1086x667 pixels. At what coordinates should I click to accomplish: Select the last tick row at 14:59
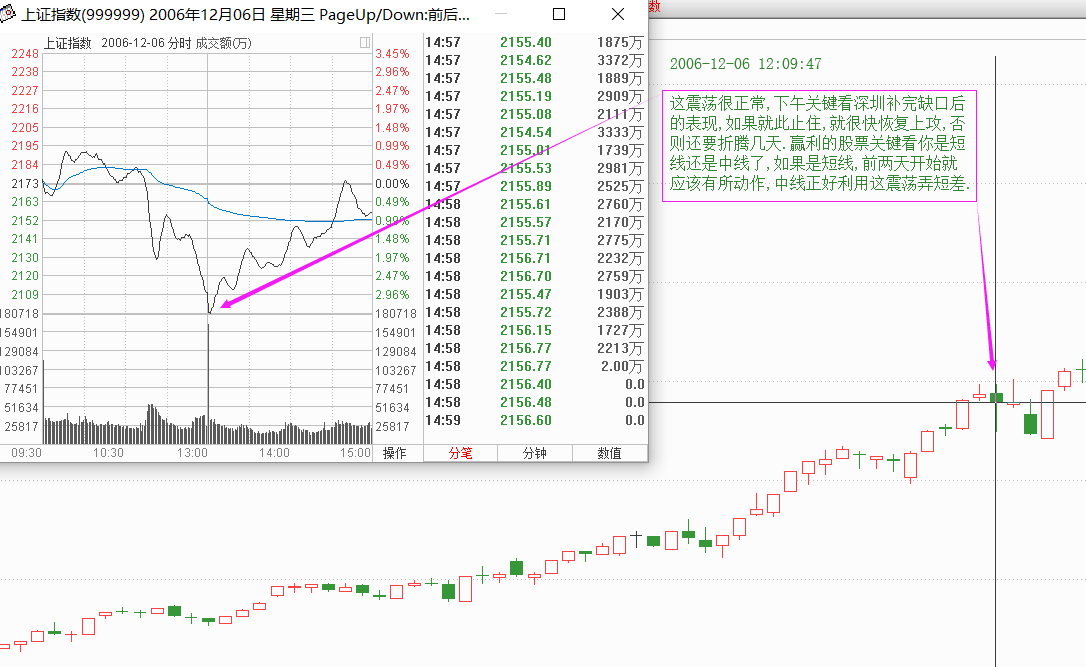click(535, 421)
